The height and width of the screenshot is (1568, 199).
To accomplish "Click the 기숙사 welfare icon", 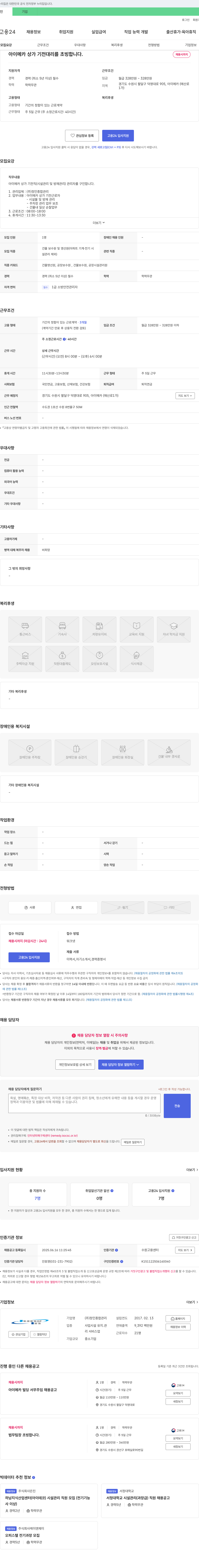I will (62, 629).
